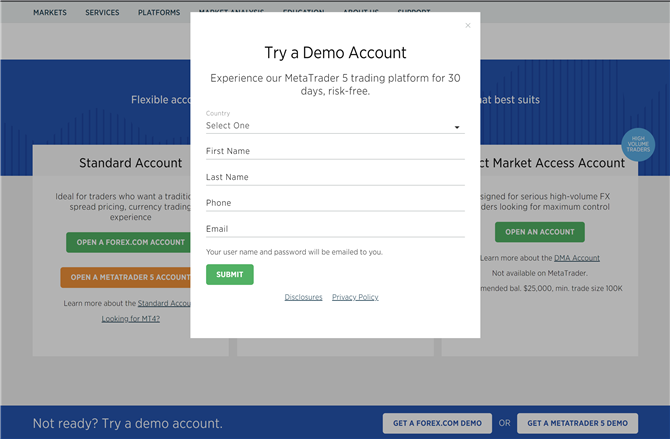Open the Markets menu
Image resolution: width=670 pixels, height=439 pixels.
click(50, 12)
